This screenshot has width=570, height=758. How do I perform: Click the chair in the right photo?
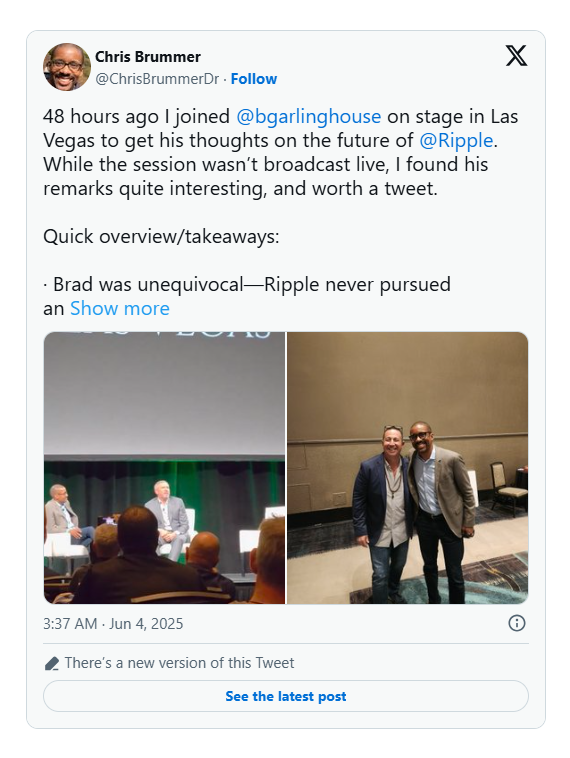click(x=508, y=486)
